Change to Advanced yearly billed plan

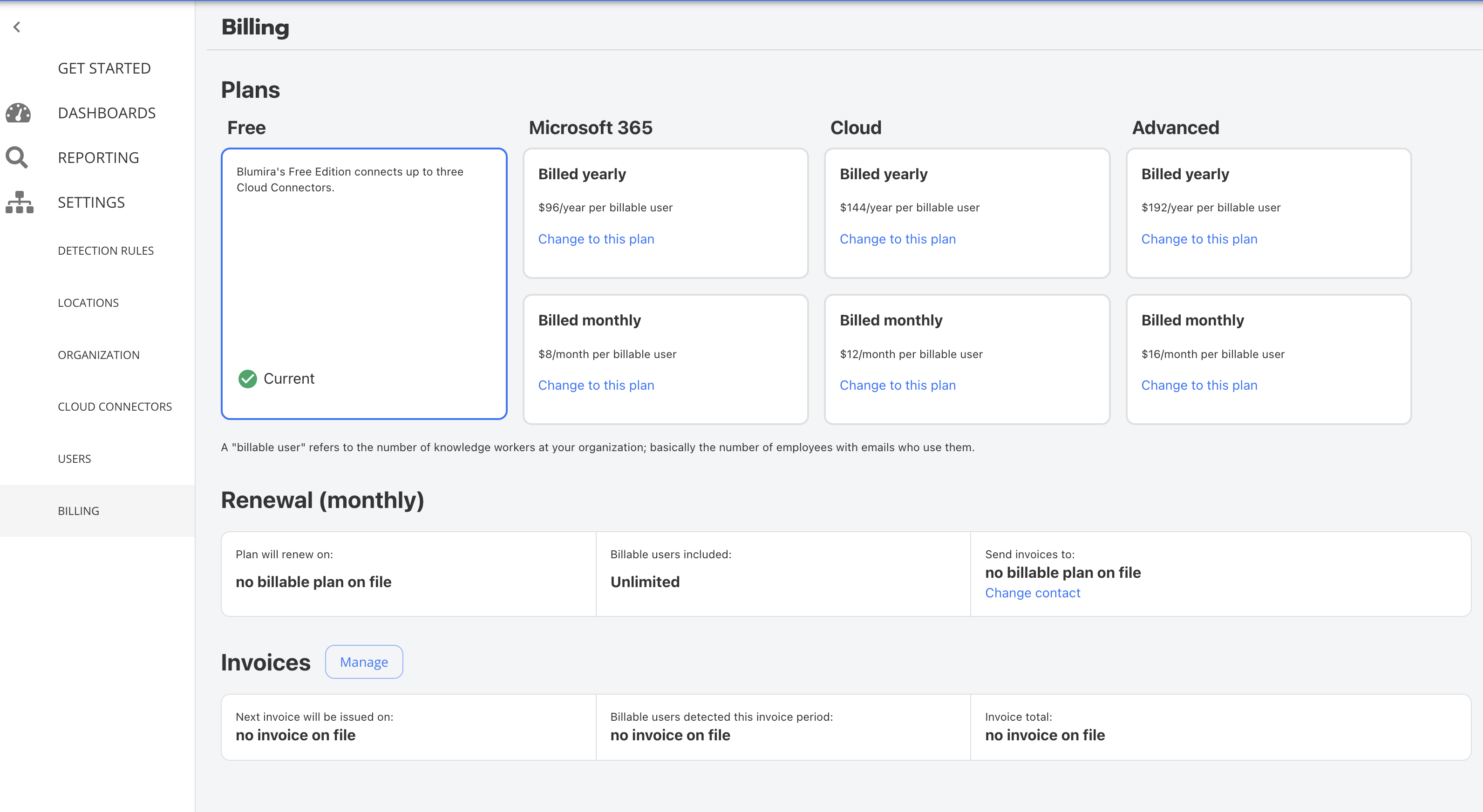point(1198,239)
